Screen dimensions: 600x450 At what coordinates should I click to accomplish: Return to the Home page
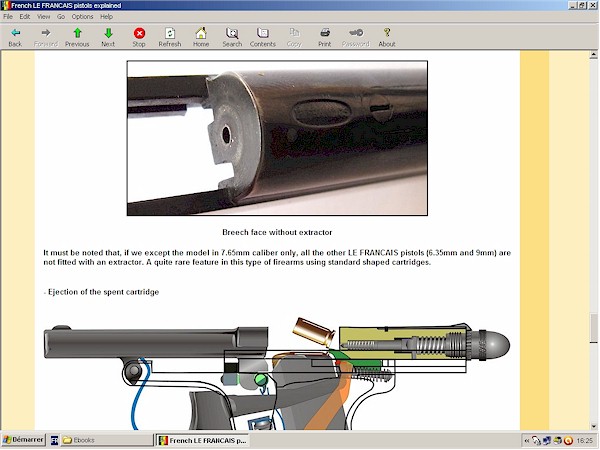pos(201,38)
